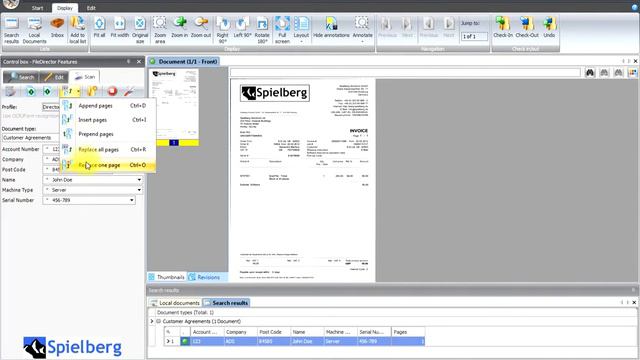Select the John Doe result row

click(x=294, y=341)
